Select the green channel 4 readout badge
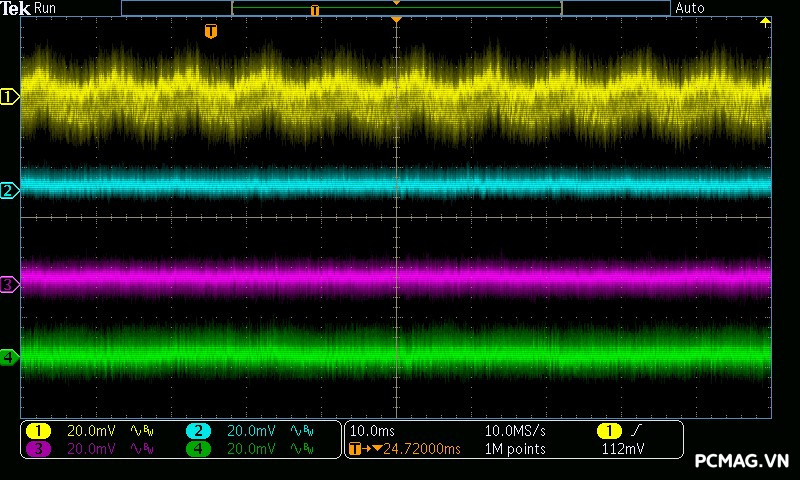The width and height of the screenshot is (800, 480). (x=198, y=449)
